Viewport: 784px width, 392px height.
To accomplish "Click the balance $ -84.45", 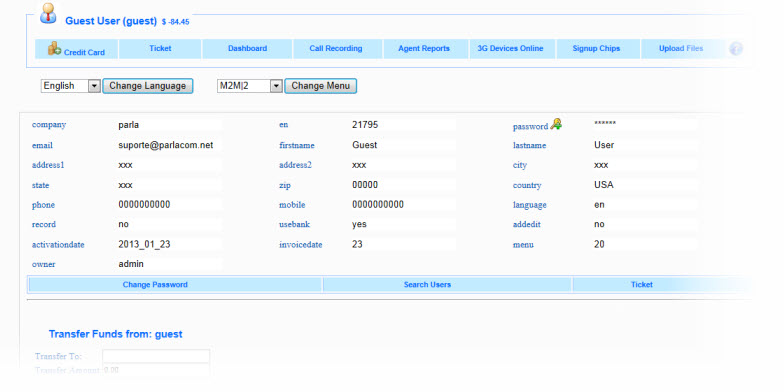I will click(x=176, y=22).
